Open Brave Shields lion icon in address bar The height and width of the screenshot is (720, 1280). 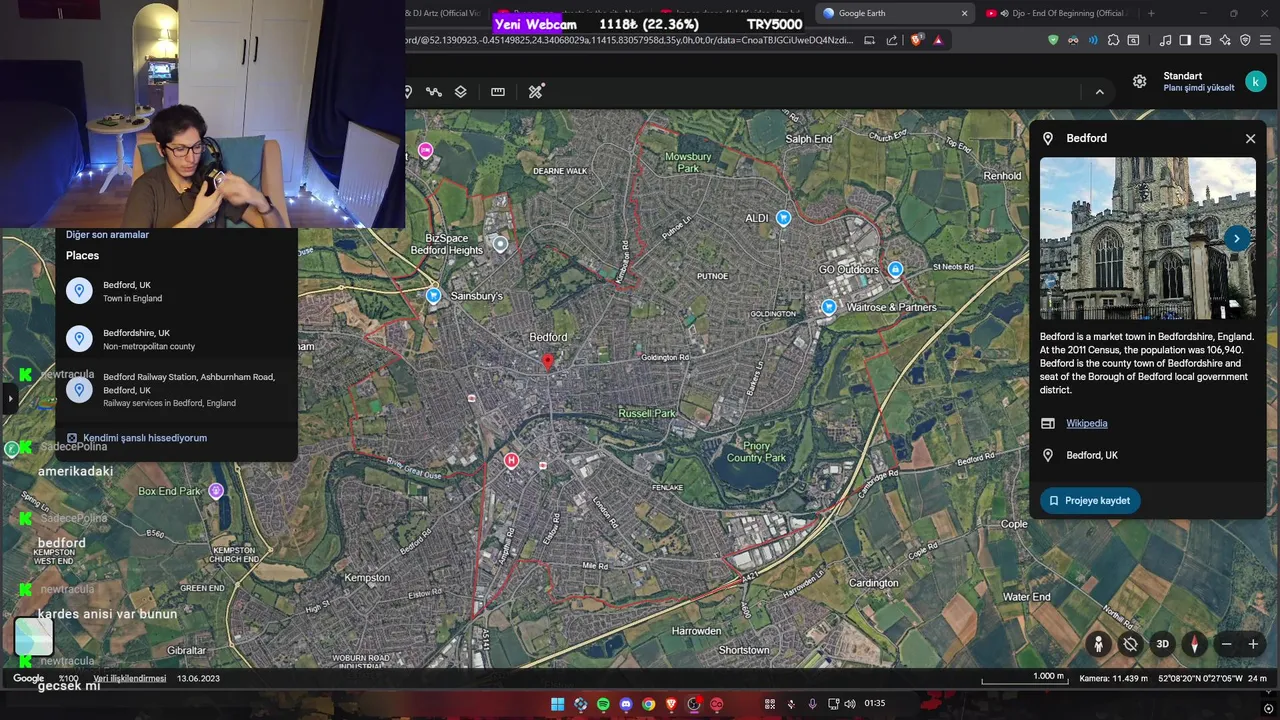click(x=916, y=40)
